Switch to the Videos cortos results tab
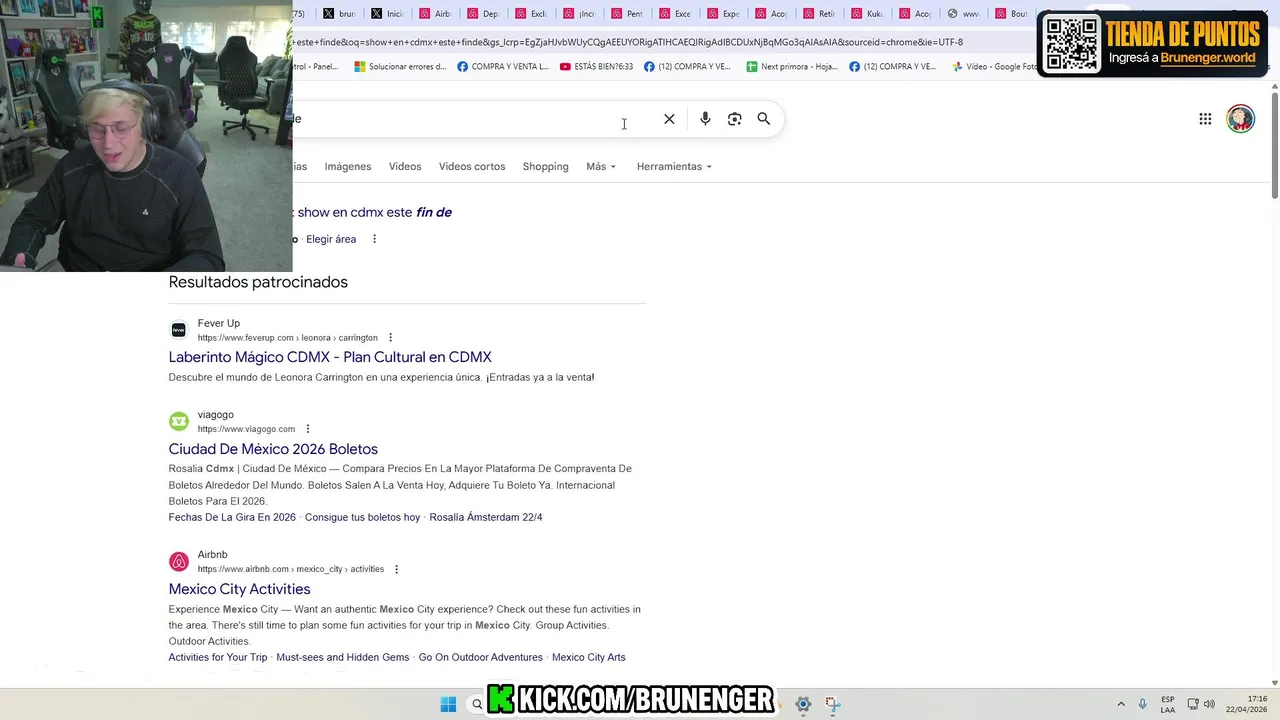The height and width of the screenshot is (720, 1280). 472,167
